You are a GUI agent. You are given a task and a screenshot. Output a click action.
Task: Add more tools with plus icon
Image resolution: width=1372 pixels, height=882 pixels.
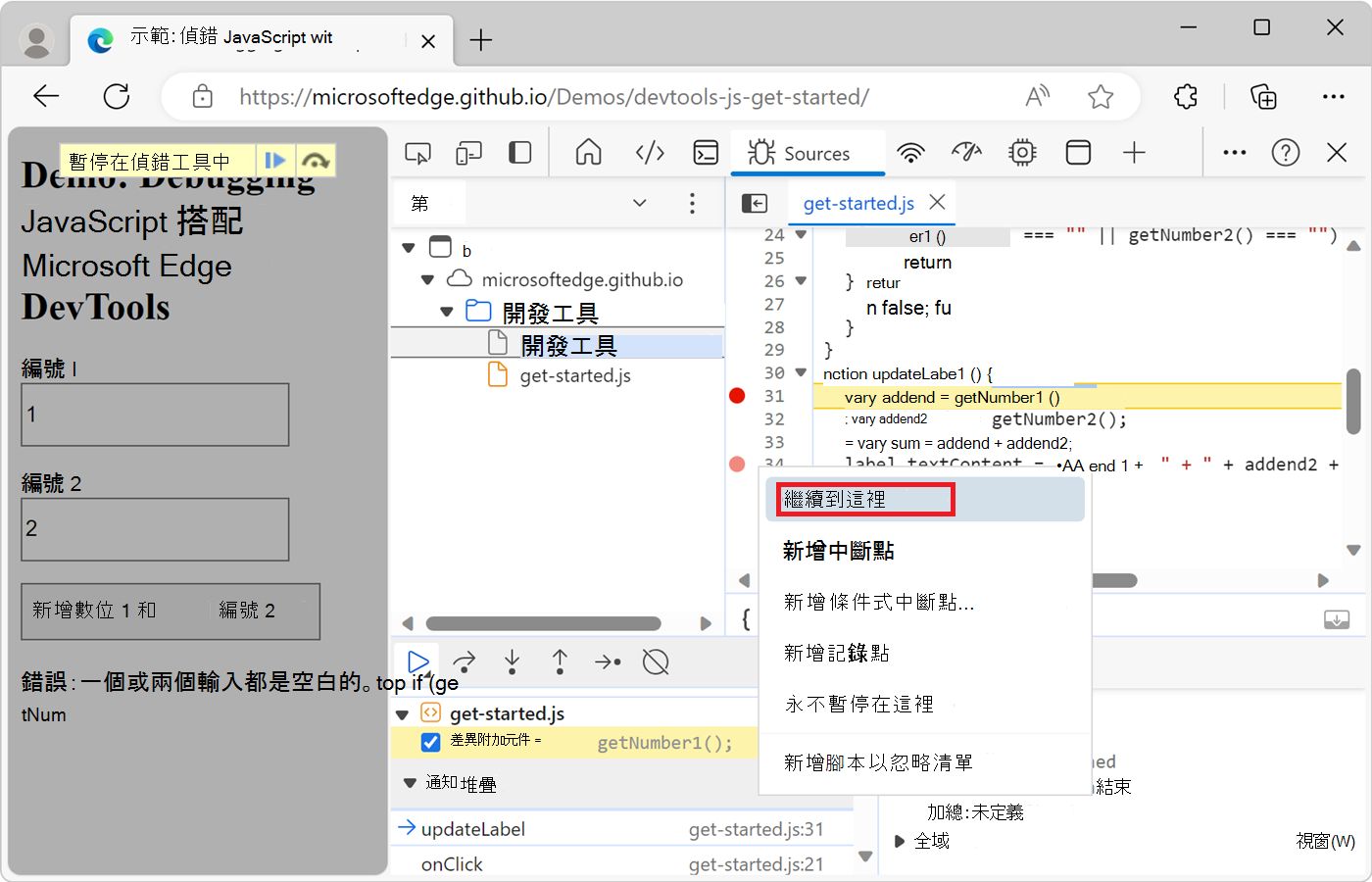(1134, 153)
